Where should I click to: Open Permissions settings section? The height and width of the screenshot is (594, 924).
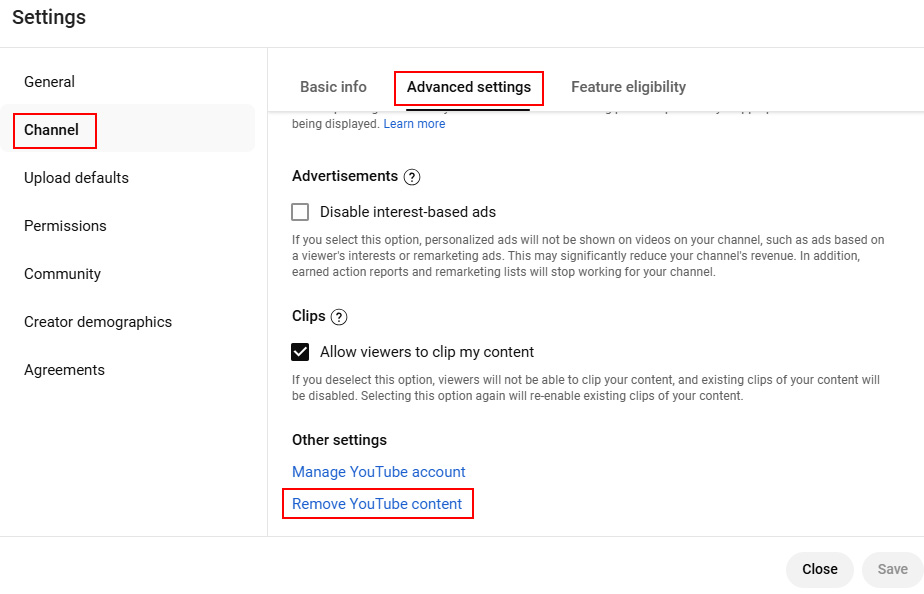point(65,226)
